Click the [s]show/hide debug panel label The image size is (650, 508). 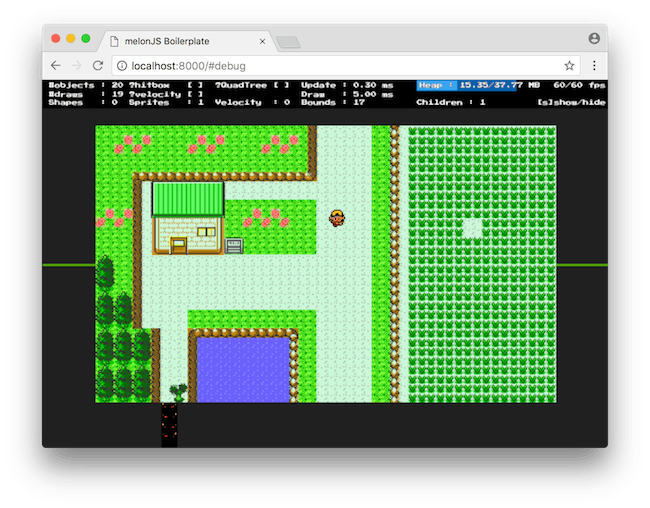pyautogui.click(x=571, y=102)
